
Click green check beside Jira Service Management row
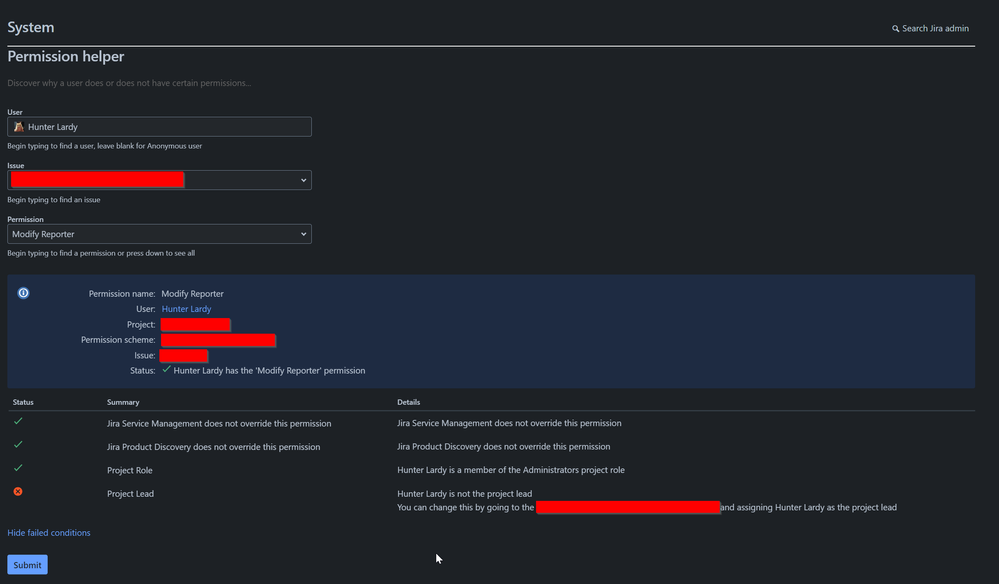click(x=18, y=421)
